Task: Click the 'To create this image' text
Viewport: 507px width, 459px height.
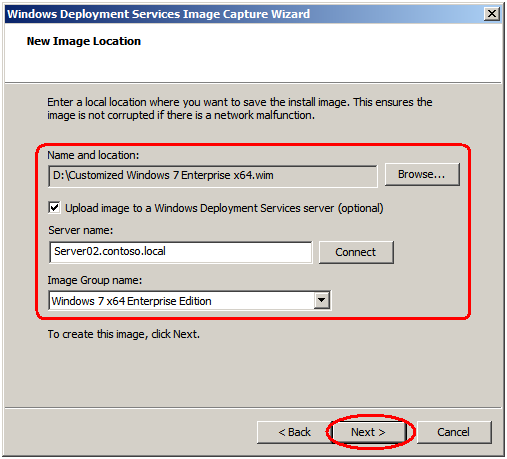Action: [x=124, y=334]
